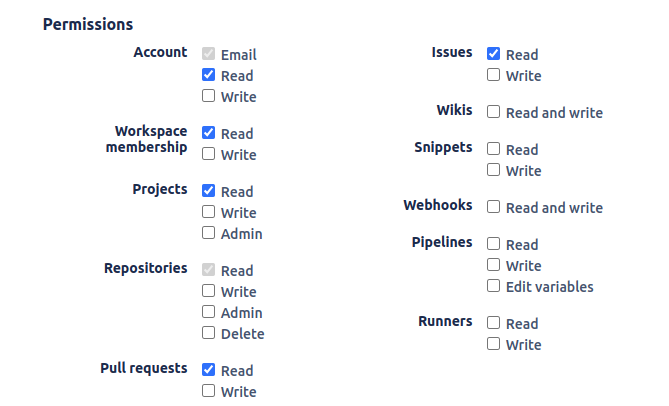Check Webhooks Read and write checkbox
The height and width of the screenshot is (406, 669).
coord(493,207)
